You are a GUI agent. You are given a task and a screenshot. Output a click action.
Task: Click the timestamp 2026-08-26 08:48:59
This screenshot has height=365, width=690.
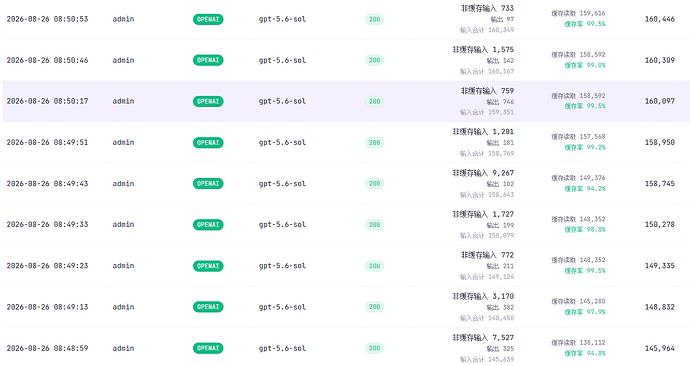47,348
